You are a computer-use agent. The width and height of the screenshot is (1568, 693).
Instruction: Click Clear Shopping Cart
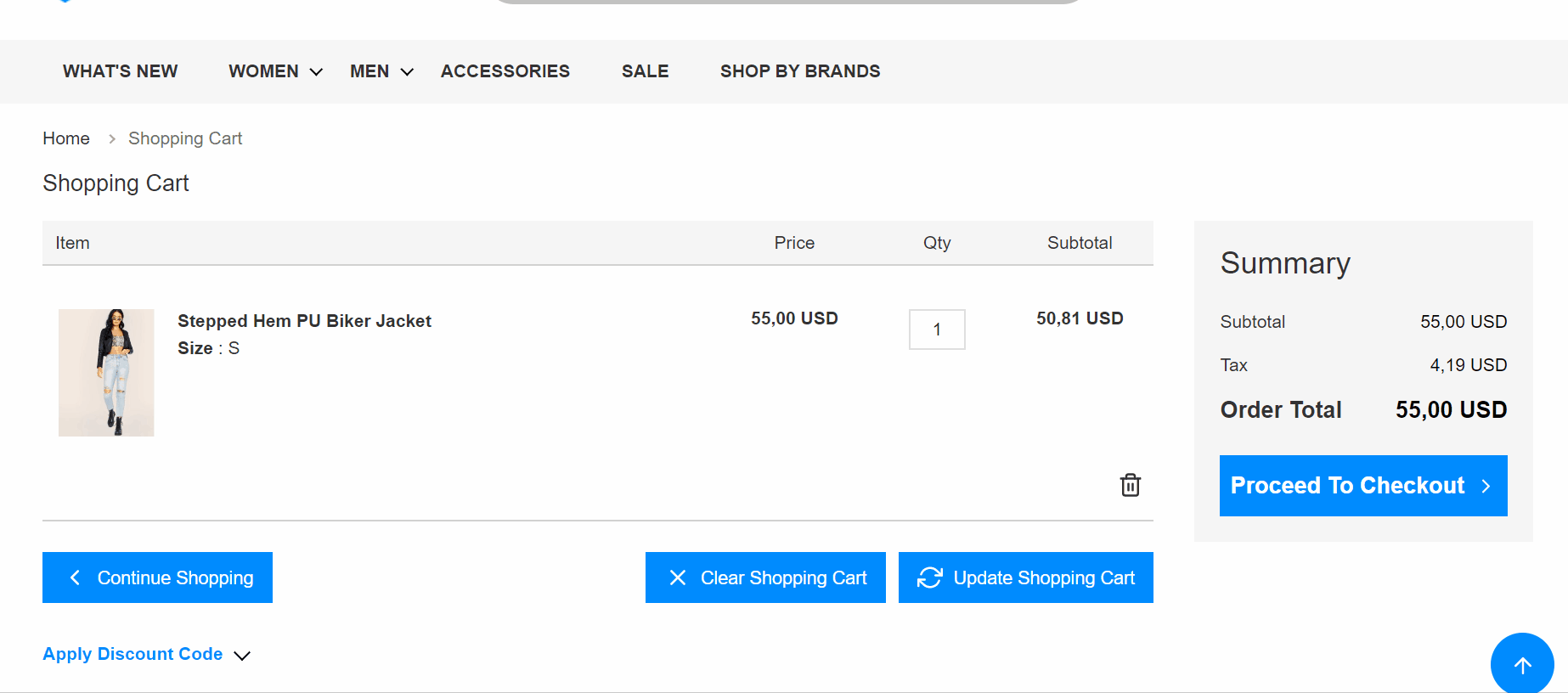(765, 577)
